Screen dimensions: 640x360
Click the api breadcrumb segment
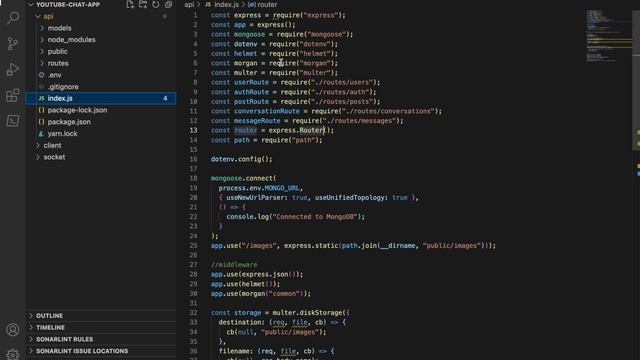point(189,4)
